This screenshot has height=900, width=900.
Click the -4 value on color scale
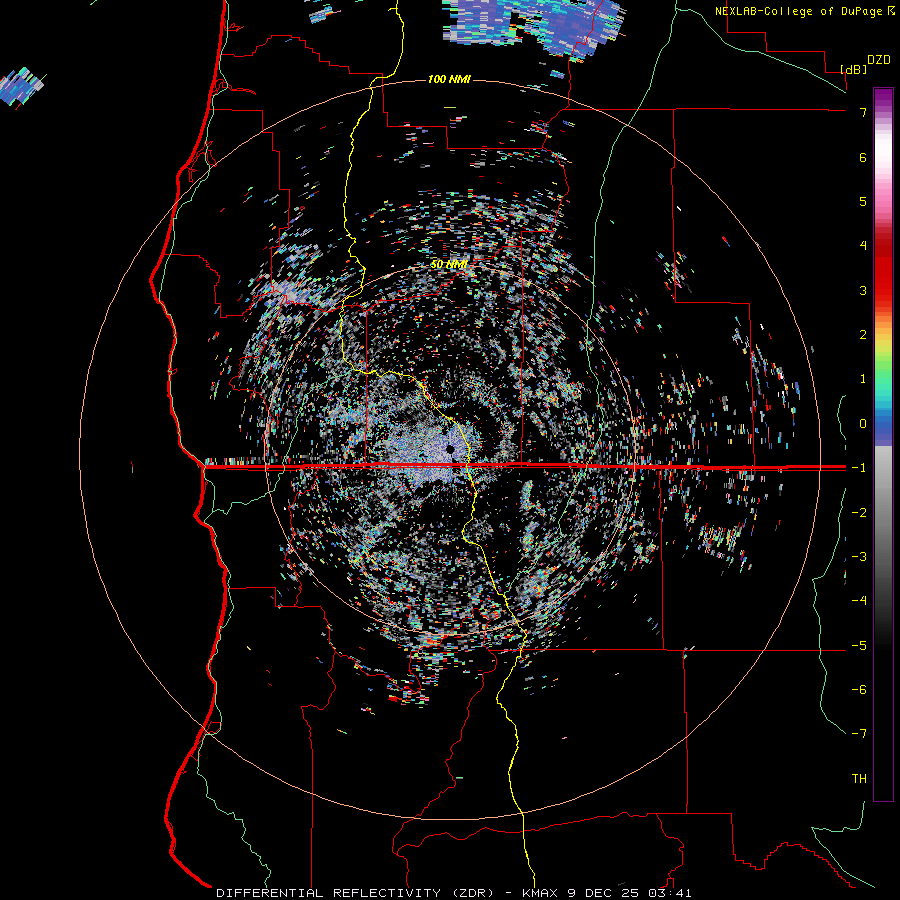[859, 601]
